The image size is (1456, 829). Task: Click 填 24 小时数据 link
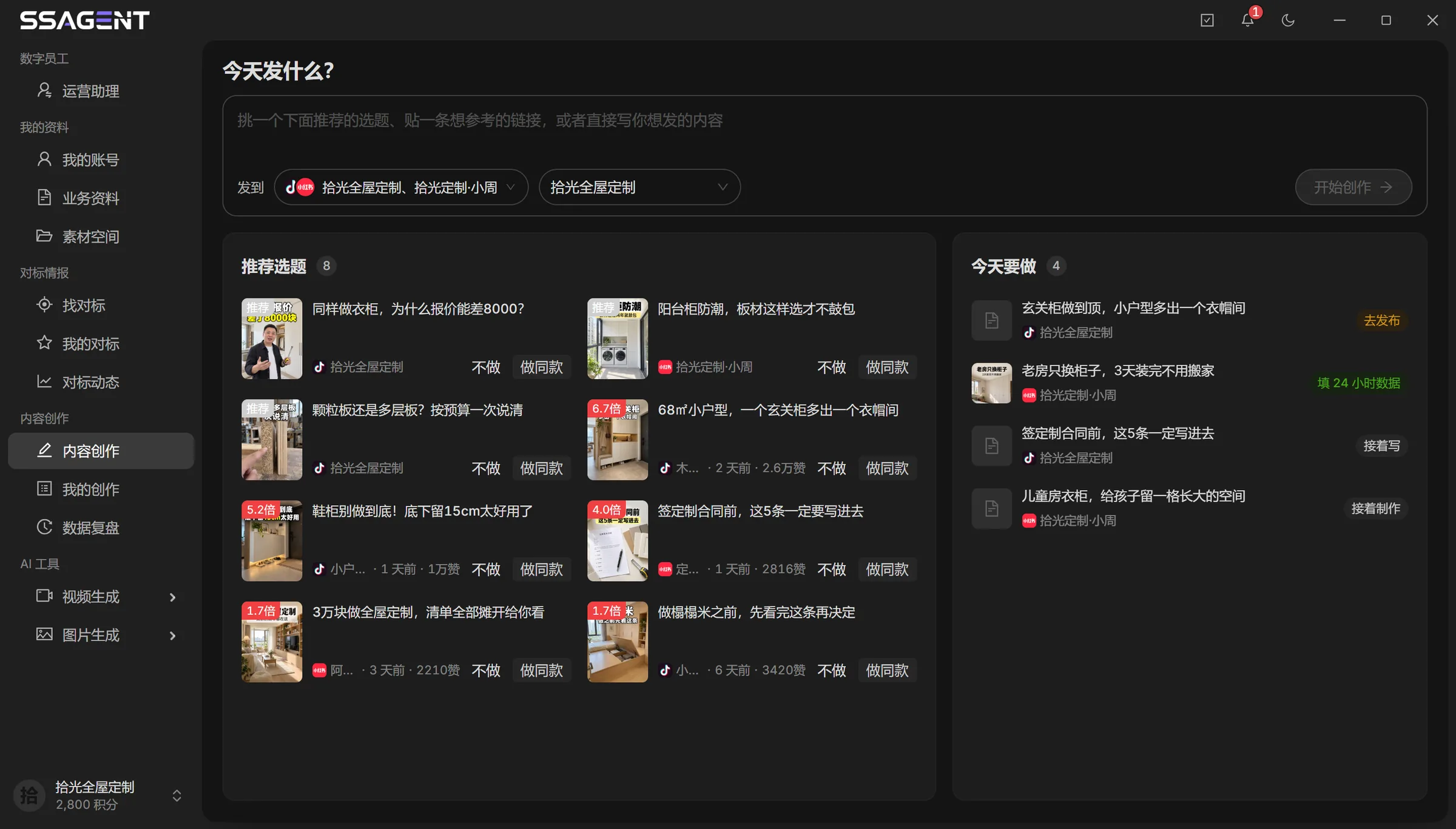1359,383
